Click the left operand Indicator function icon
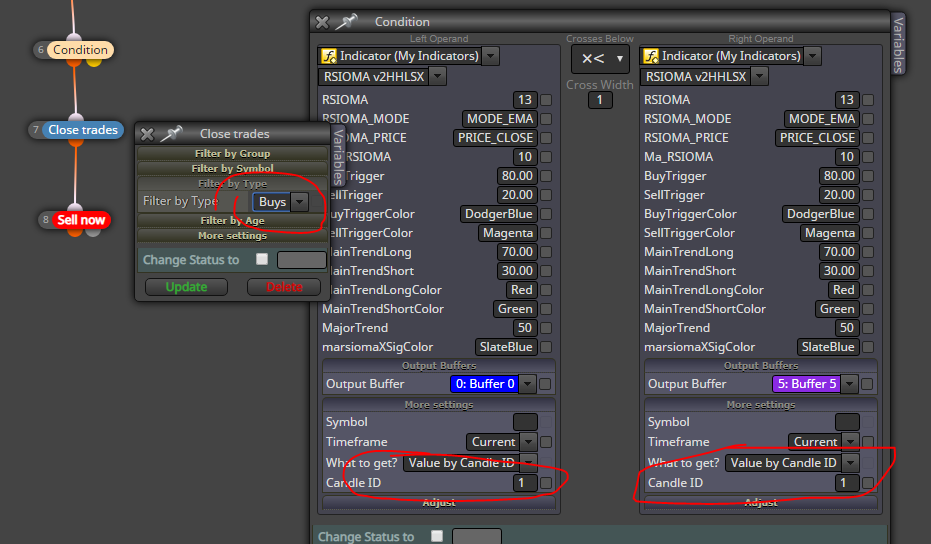 (328, 56)
